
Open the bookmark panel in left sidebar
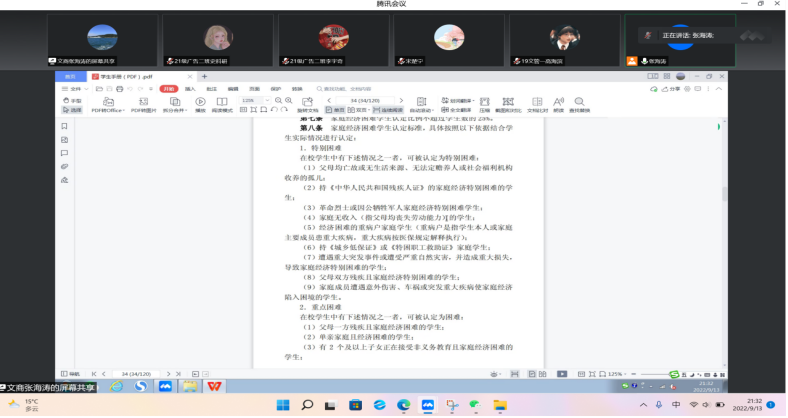[65, 127]
